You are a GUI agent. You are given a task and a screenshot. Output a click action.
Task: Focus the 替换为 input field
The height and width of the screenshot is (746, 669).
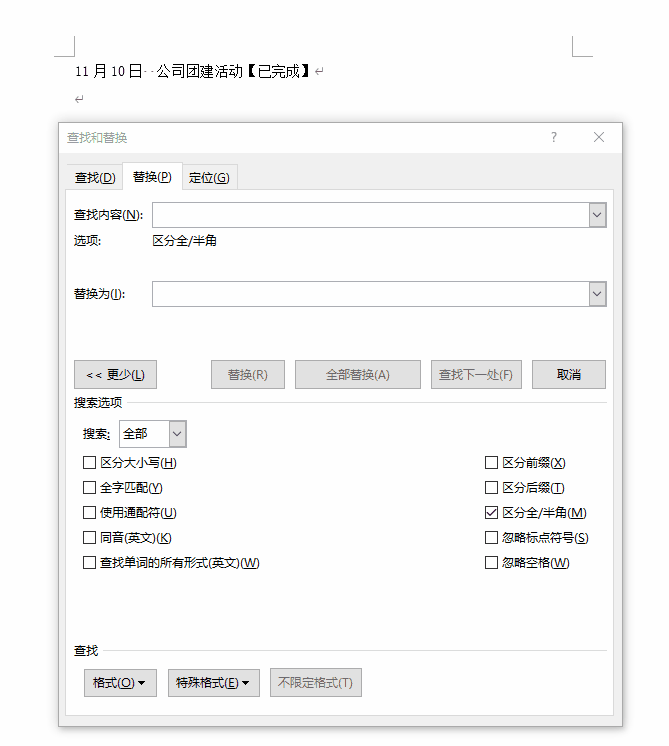click(x=371, y=294)
